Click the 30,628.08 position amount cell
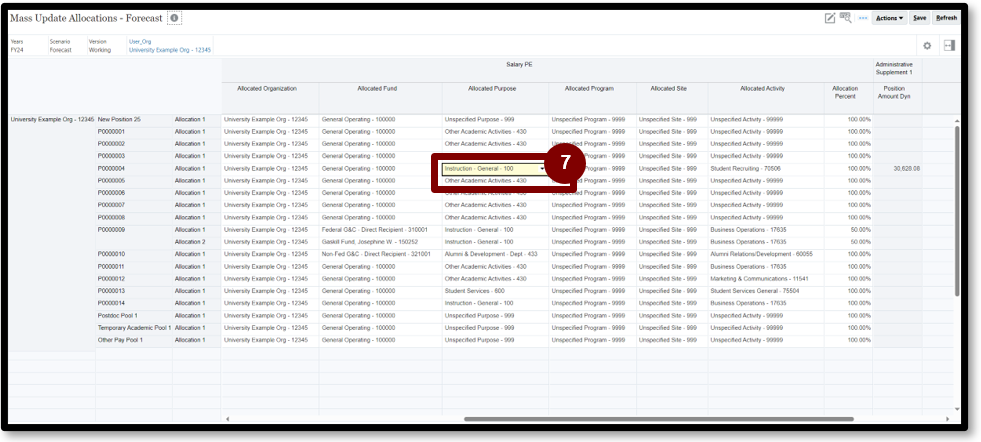The image size is (981, 442). [x=897, y=168]
